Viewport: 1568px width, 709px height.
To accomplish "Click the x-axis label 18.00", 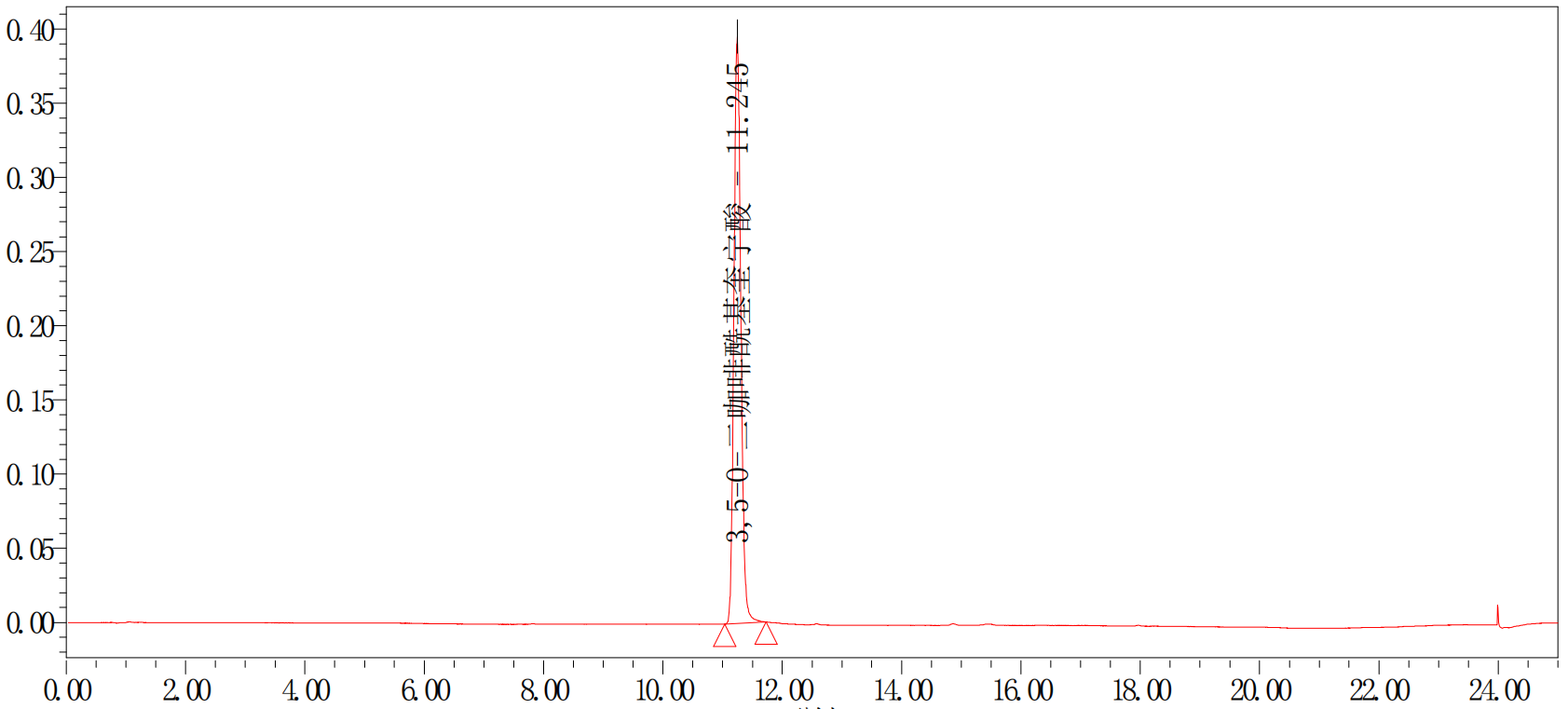I will click(x=1141, y=691).
